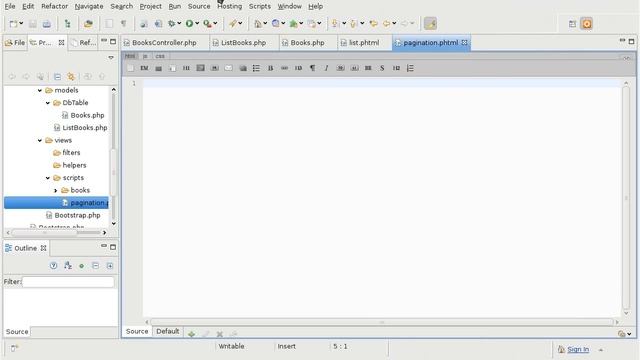
Task: Open the Scripts menu
Action: [x=260, y=7]
